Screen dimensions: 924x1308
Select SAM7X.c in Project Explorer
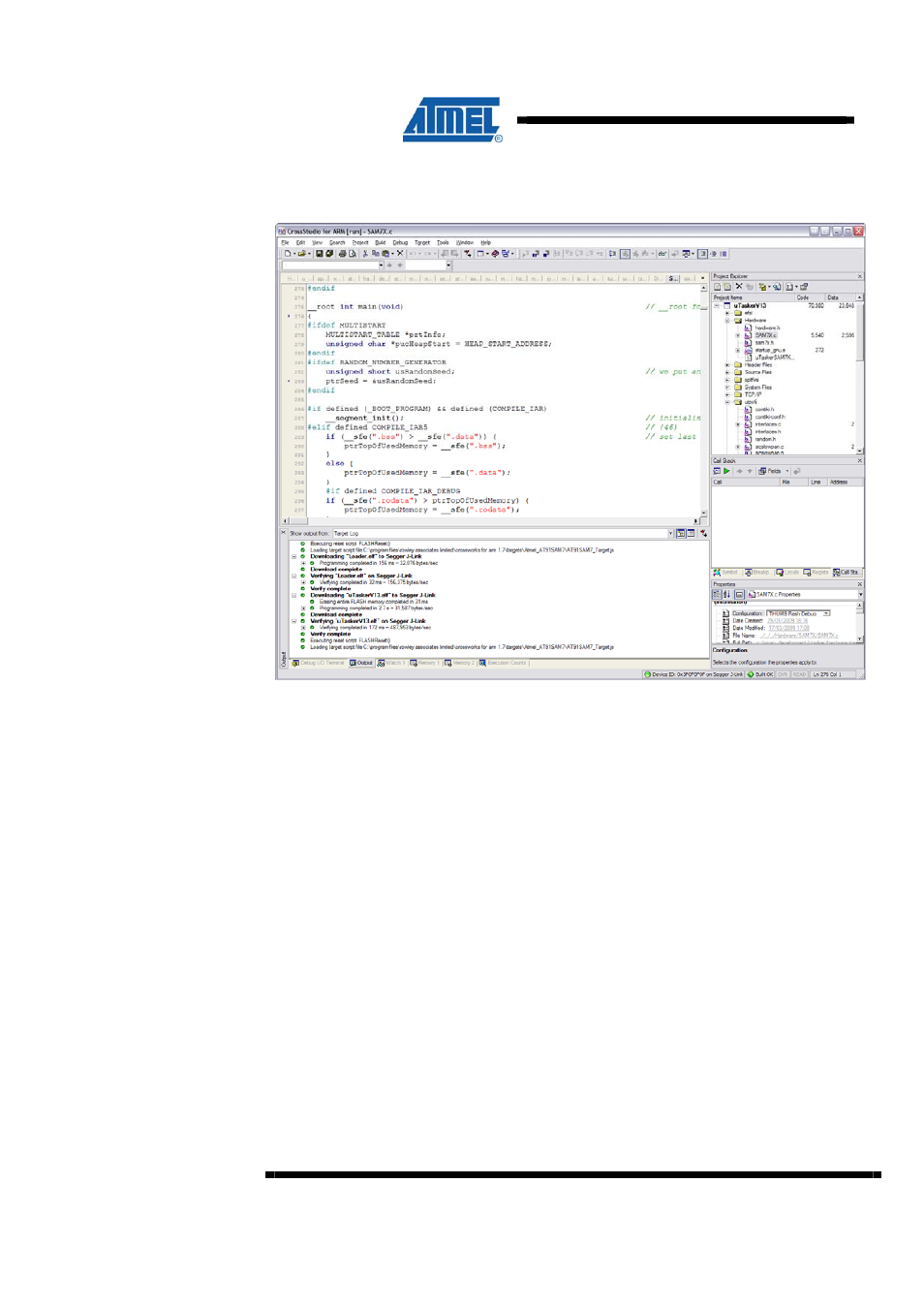766,335
